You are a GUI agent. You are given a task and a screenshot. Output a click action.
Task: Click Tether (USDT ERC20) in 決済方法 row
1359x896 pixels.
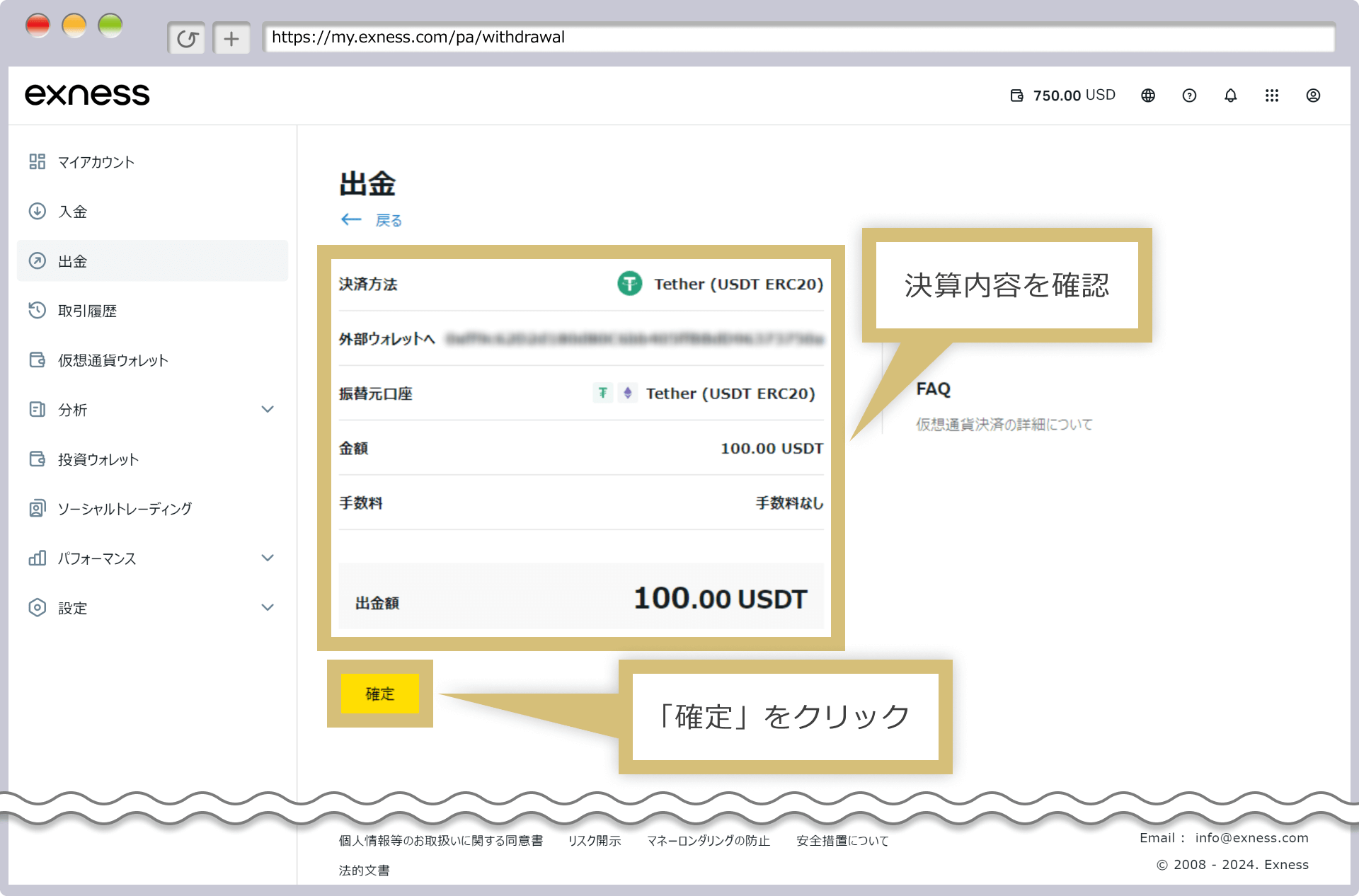739,285
